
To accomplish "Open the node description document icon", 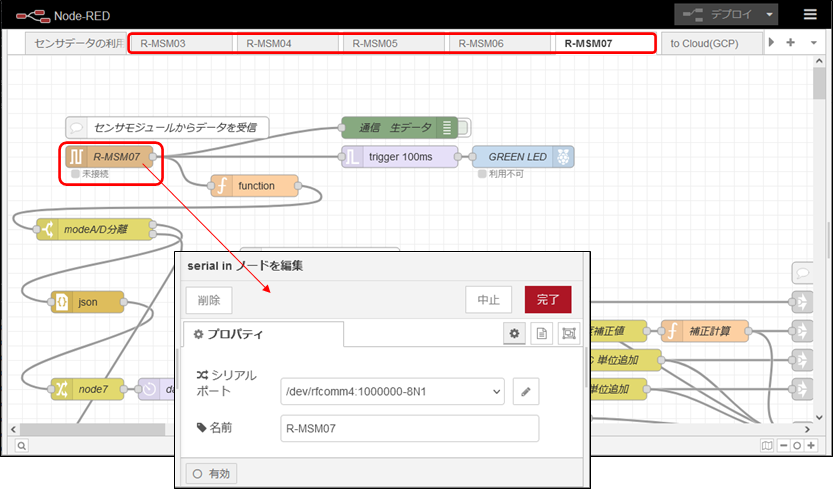I will click(x=541, y=334).
